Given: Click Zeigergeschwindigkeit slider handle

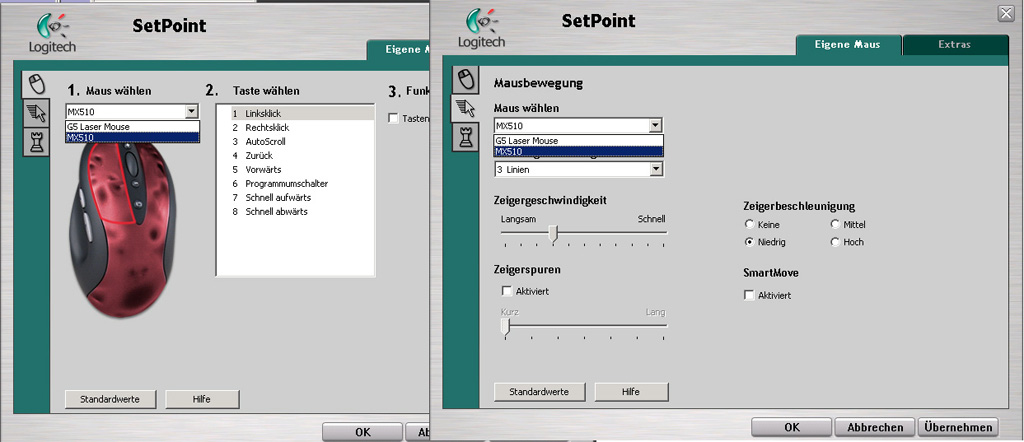Looking at the screenshot, I should click(553, 234).
